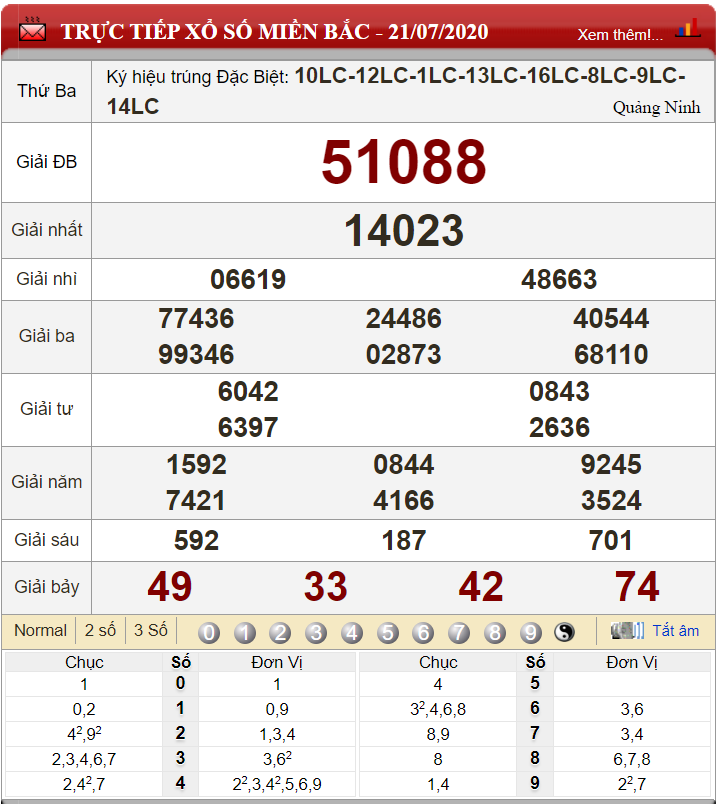
Task: Click the speaker icon beside Tắt âm
Action: [627, 630]
